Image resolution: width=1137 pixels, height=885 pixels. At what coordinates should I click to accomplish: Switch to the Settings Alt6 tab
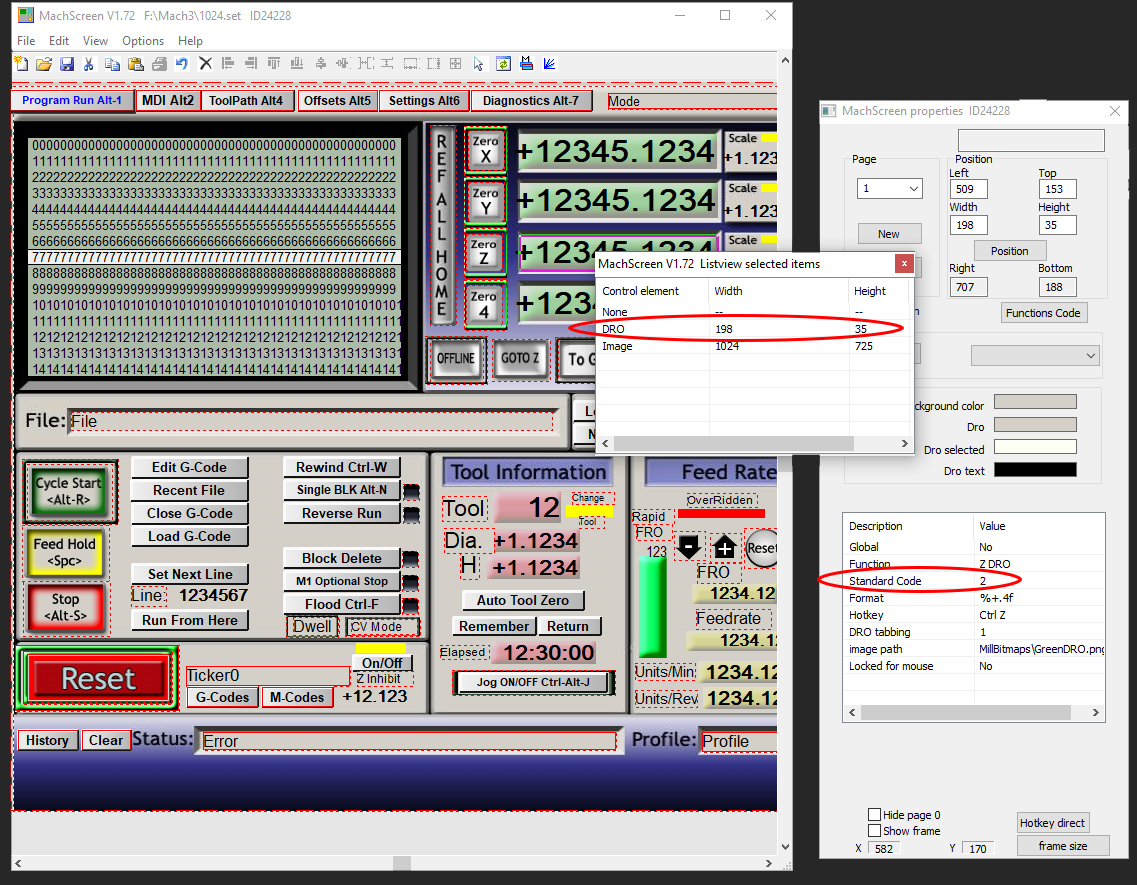point(424,100)
